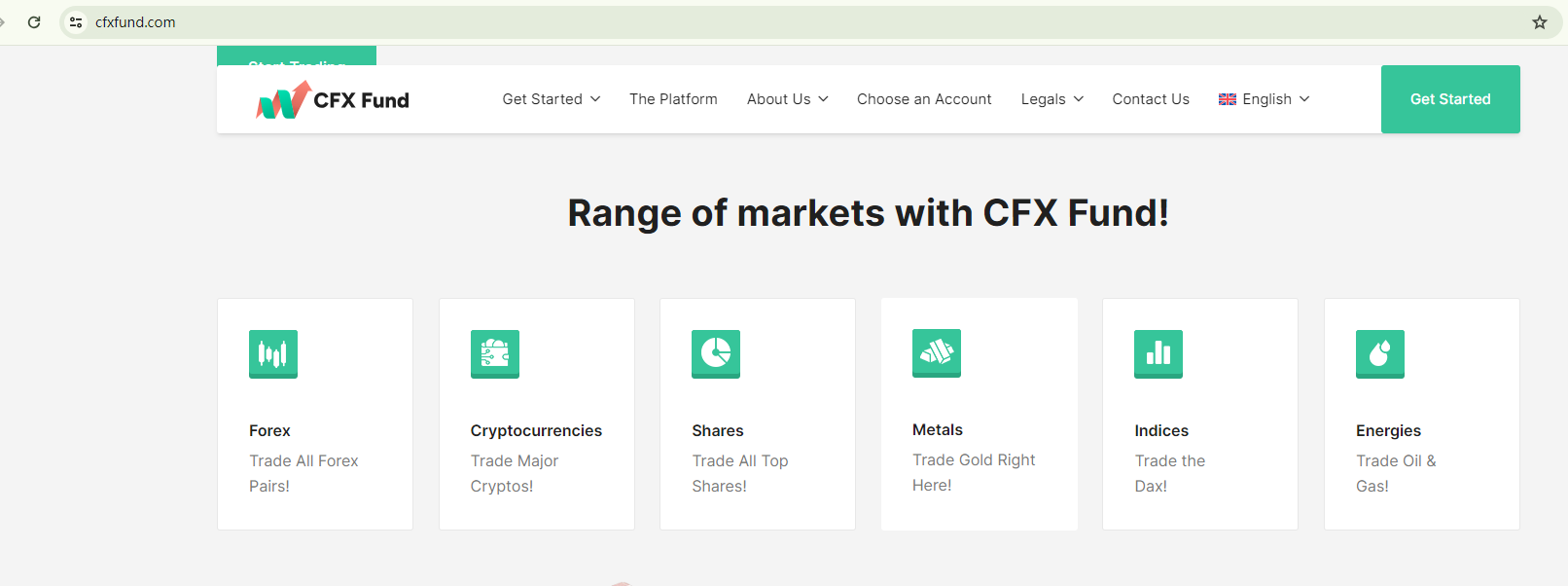
Task: Reload the page using the browser refresh icon
Action: click(34, 22)
